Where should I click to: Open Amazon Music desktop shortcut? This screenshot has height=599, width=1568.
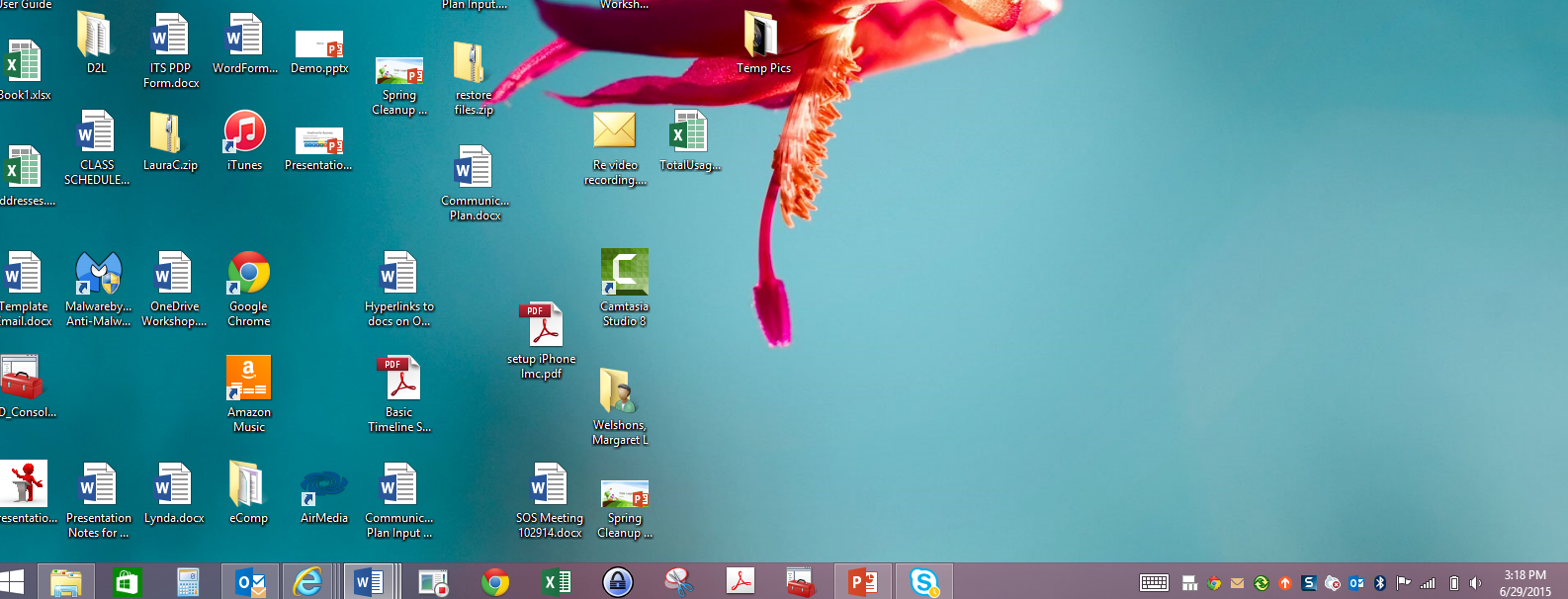click(x=248, y=379)
